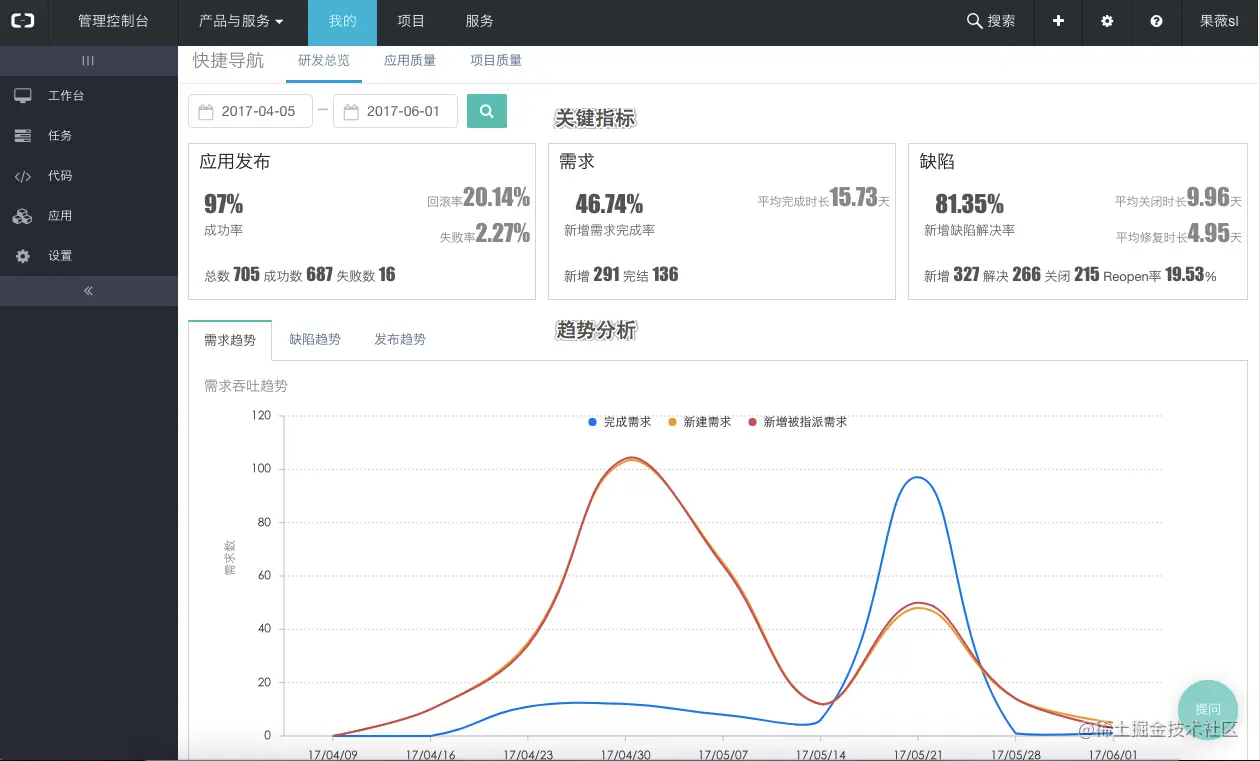Screen dimensions: 1260x761
Task: Click the 46.74% completion rate value
Action: click(609, 205)
